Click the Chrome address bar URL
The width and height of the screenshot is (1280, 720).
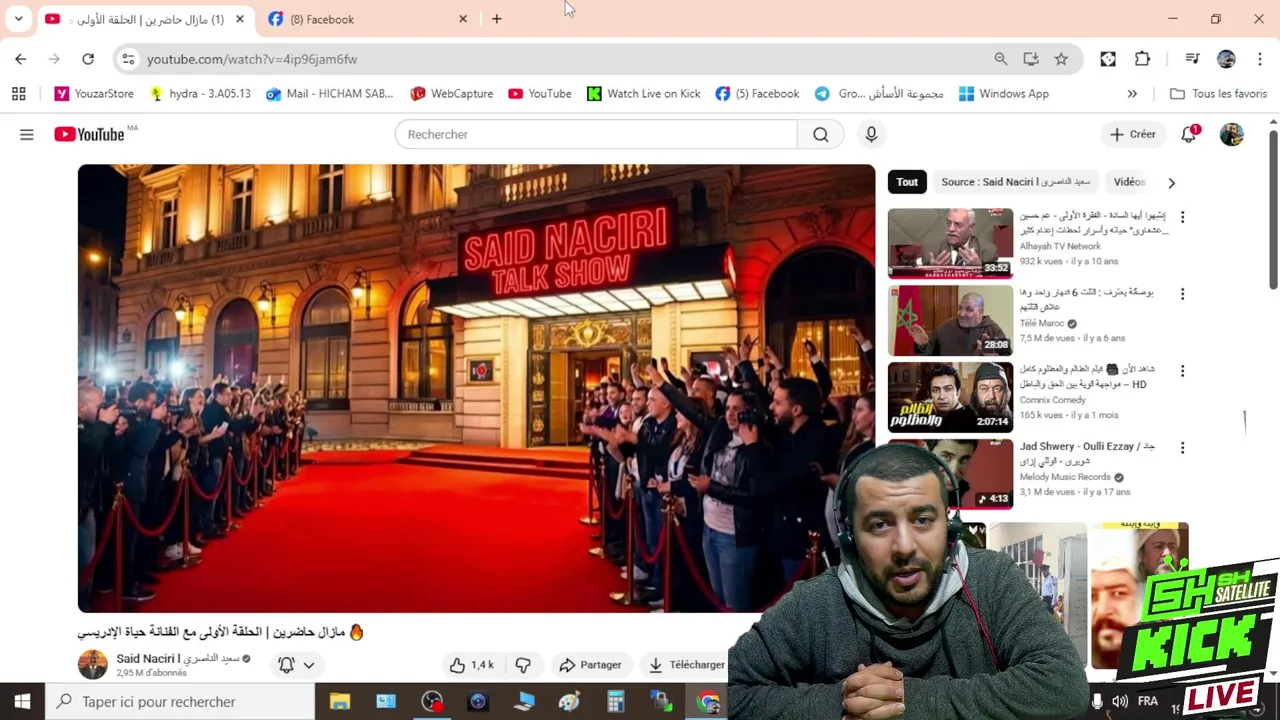click(x=252, y=59)
